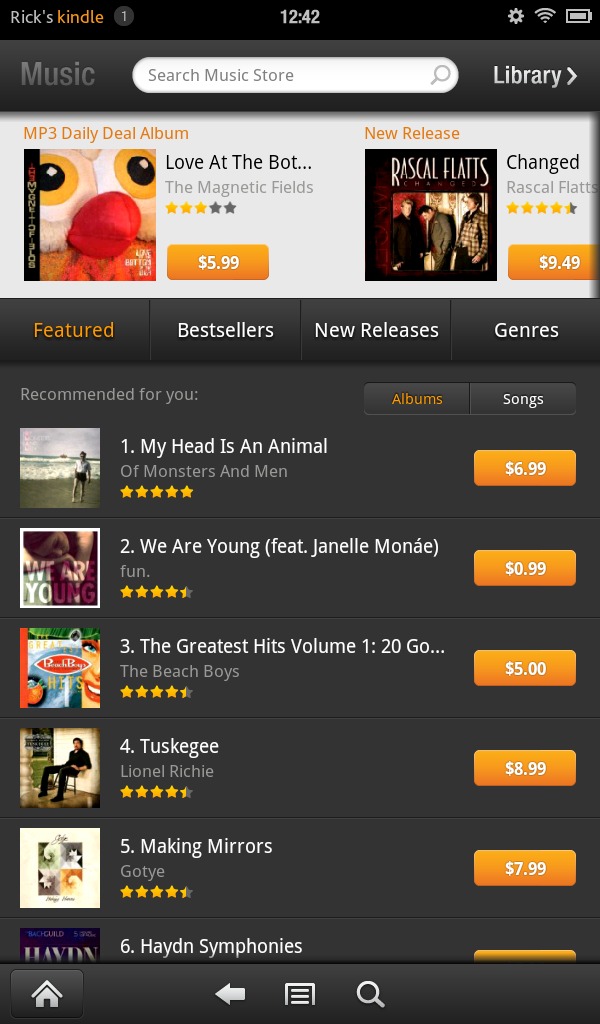Open the Genres tab

(526, 330)
